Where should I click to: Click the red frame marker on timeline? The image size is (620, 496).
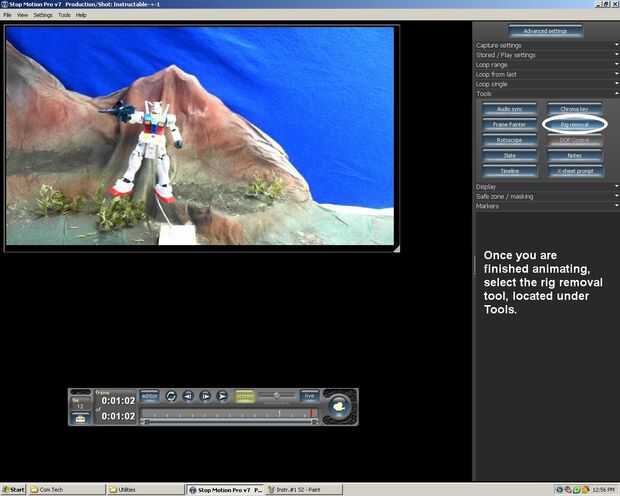(x=312, y=413)
